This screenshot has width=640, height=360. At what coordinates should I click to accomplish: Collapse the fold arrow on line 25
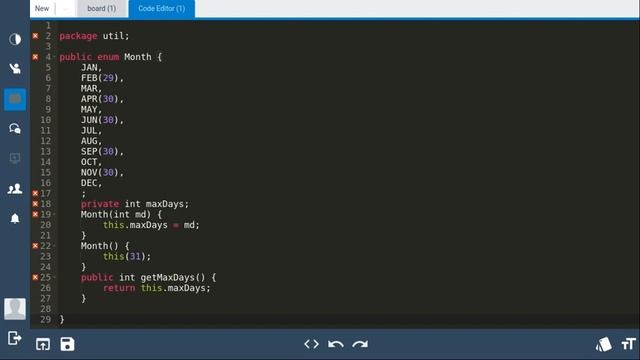[54, 278]
